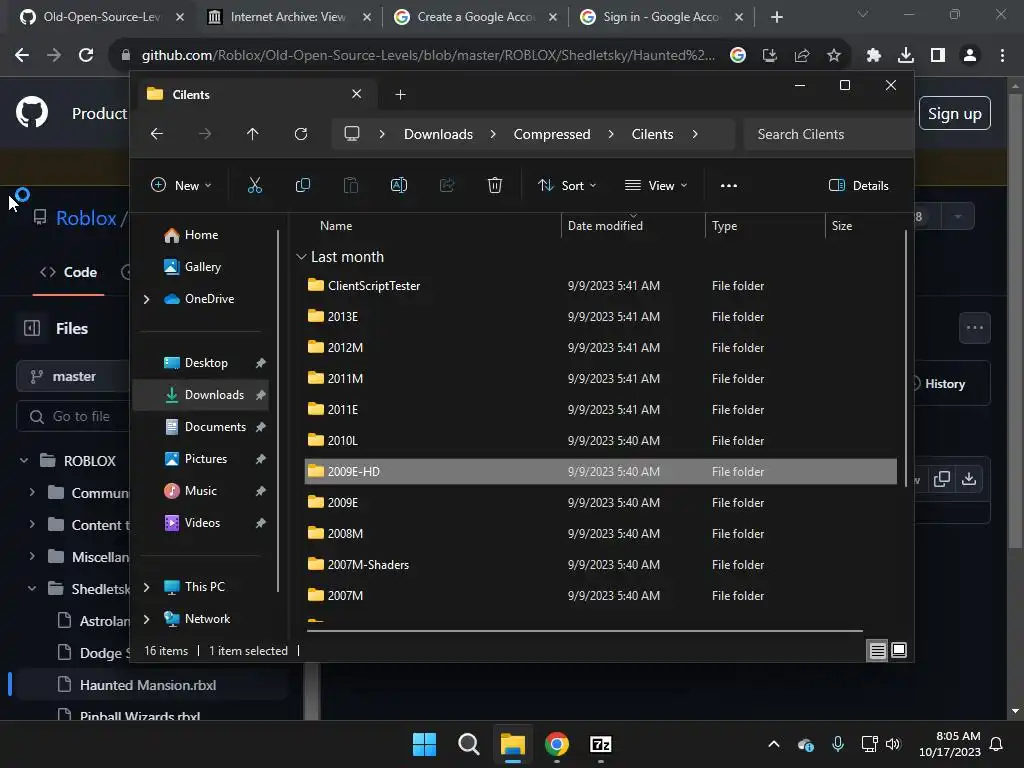Collapse GitHub file tree panel icon

(x=32, y=328)
